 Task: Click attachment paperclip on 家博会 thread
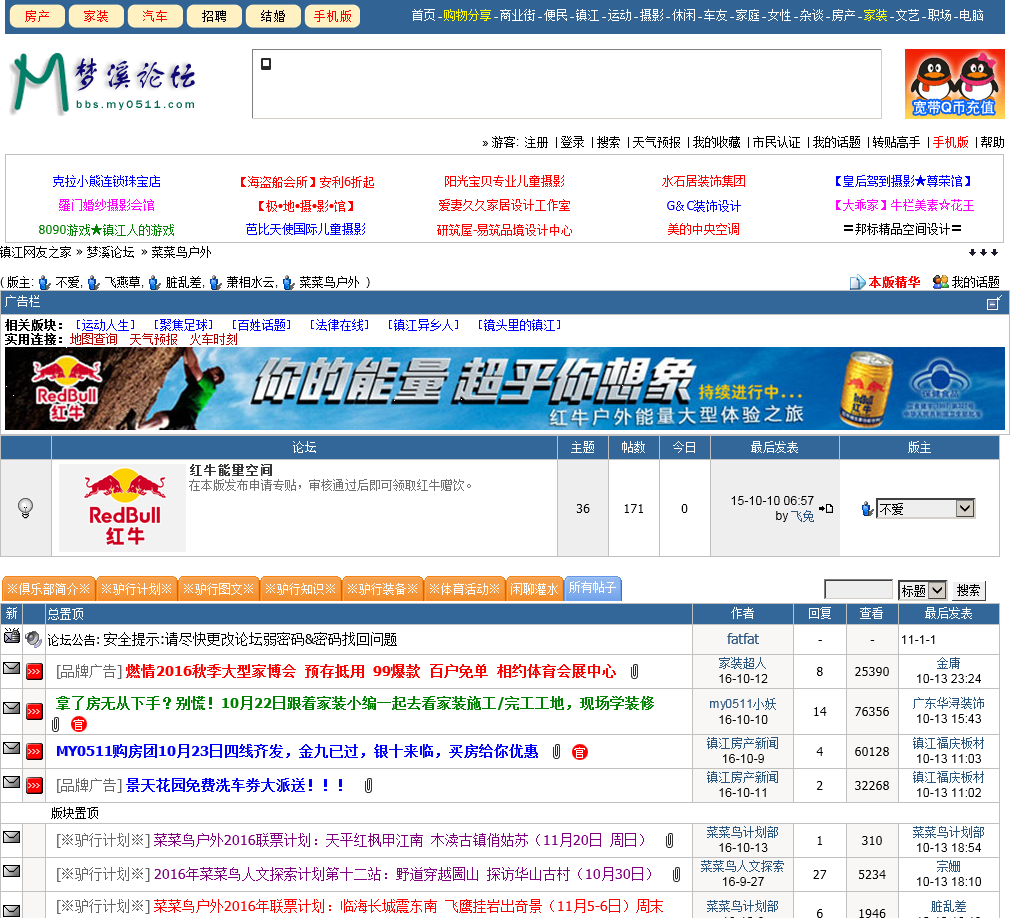pyautogui.click(x=634, y=671)
